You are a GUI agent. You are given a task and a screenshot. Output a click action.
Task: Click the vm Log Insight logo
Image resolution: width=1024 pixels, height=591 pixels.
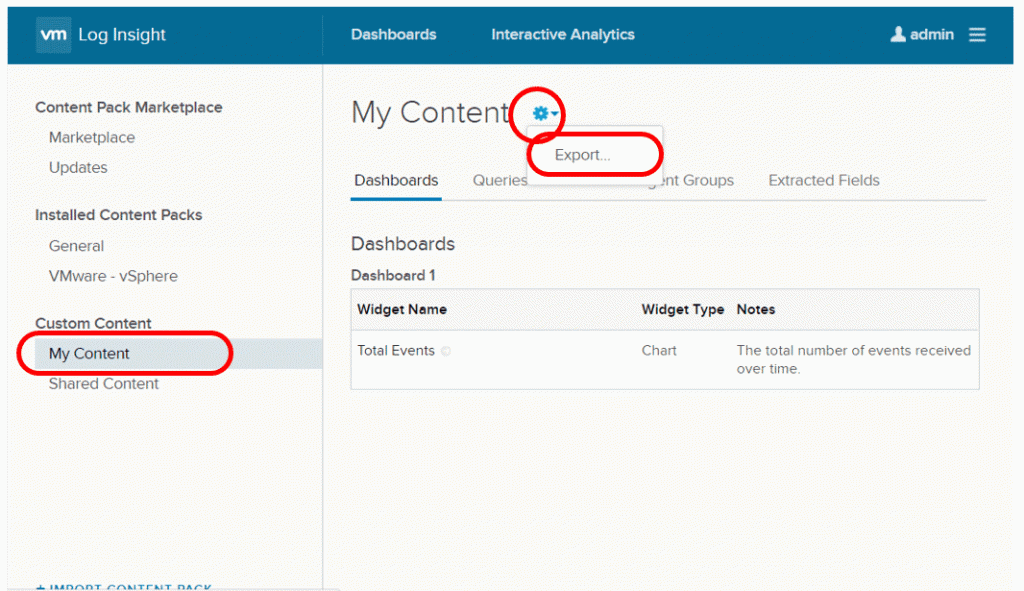pos(101,35)
